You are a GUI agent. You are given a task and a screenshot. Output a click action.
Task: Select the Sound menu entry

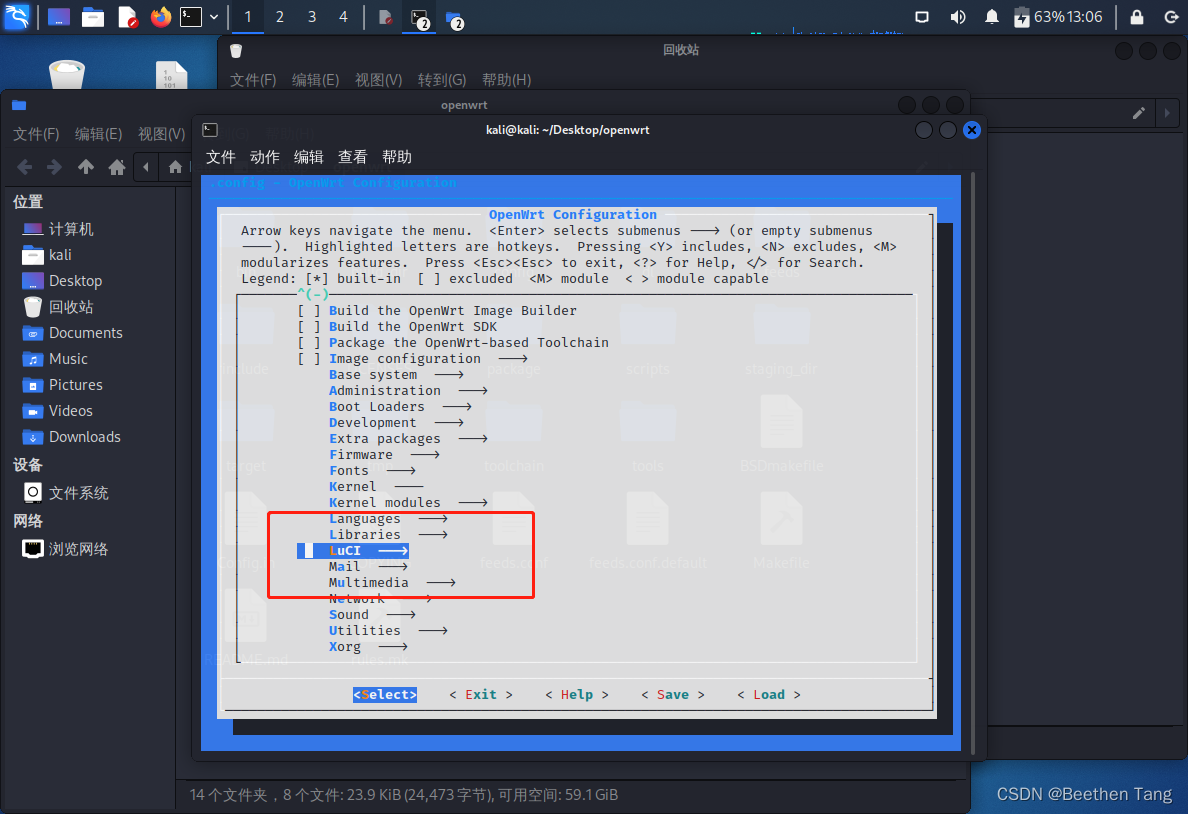tap(372, 615)
